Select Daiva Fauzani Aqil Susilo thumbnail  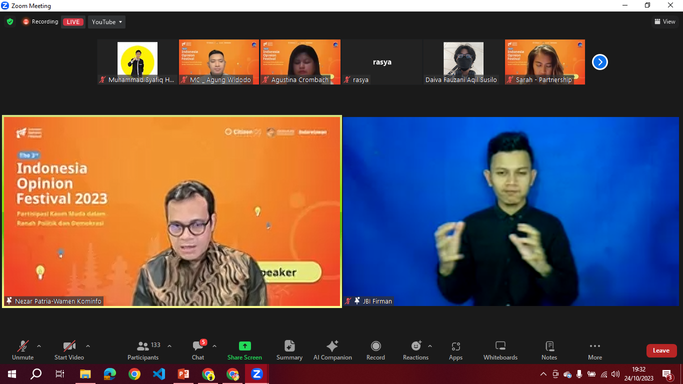tap(463, 62)
